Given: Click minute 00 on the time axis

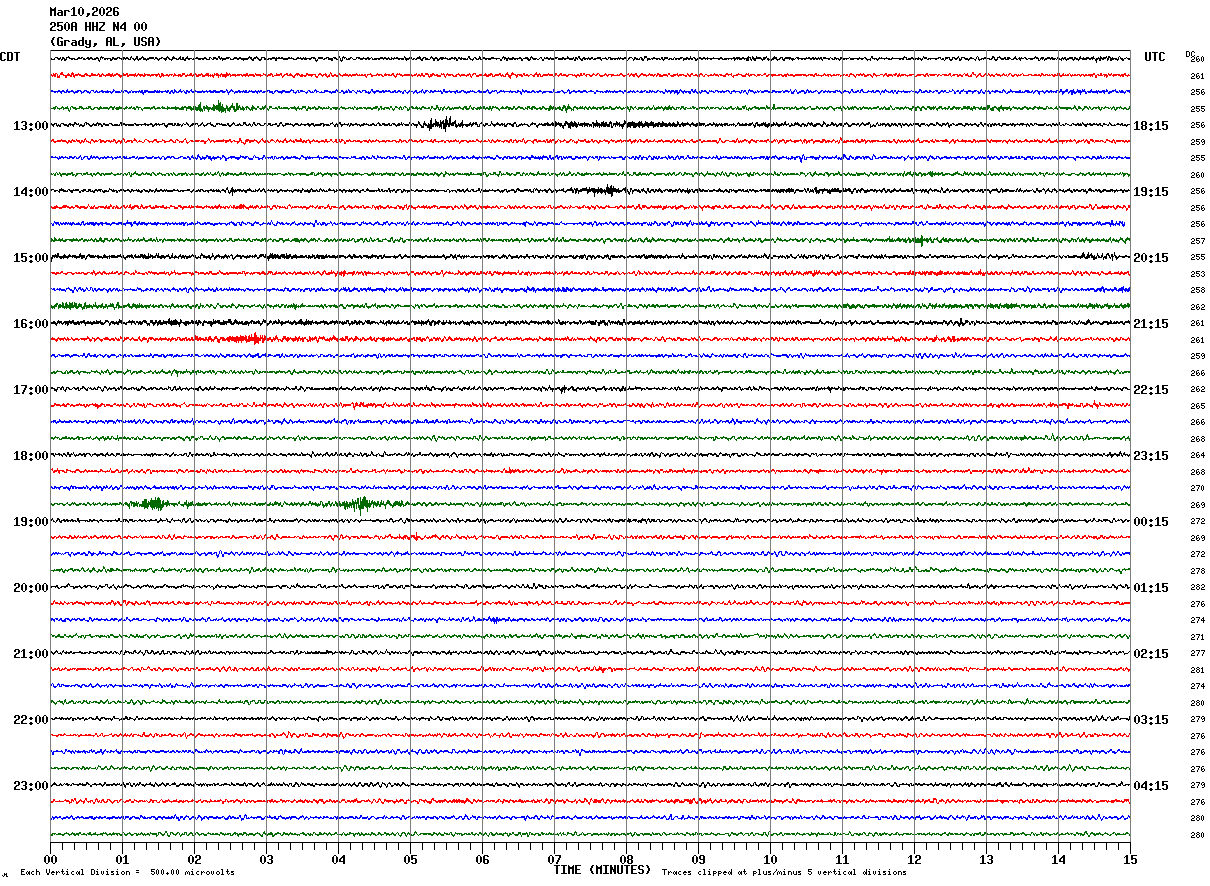Looking at the screenshot, I should click(x=50, y=859).
